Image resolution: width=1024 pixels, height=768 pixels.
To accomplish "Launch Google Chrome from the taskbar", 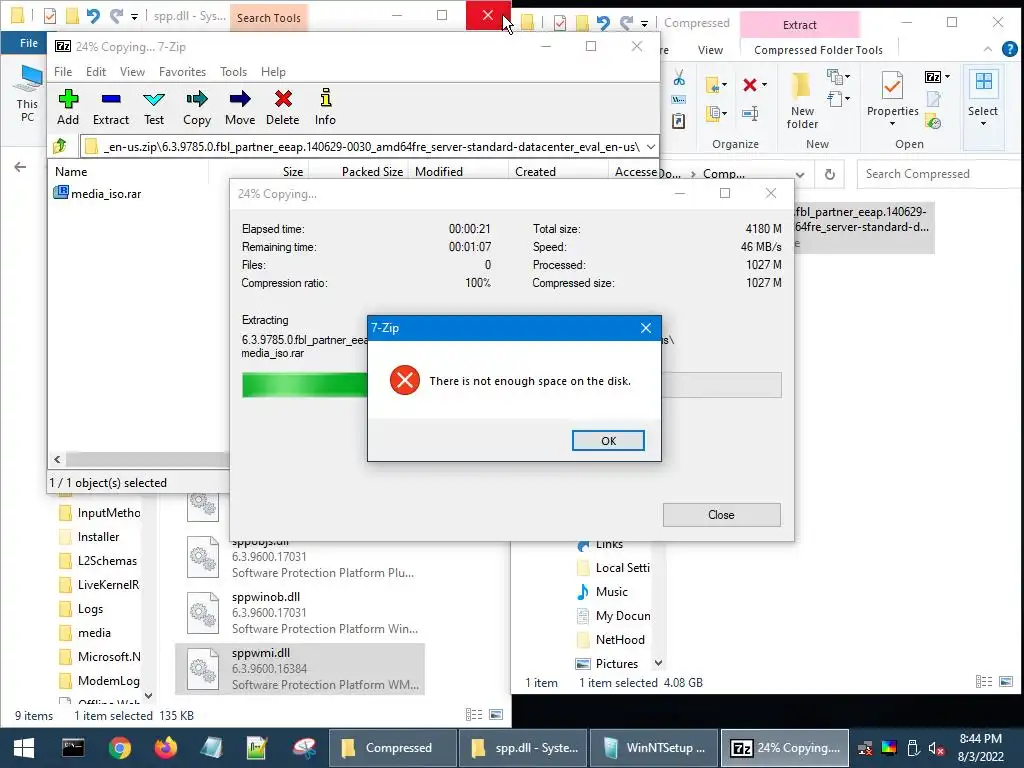I will pyautogui.click(x=120, y=748).
